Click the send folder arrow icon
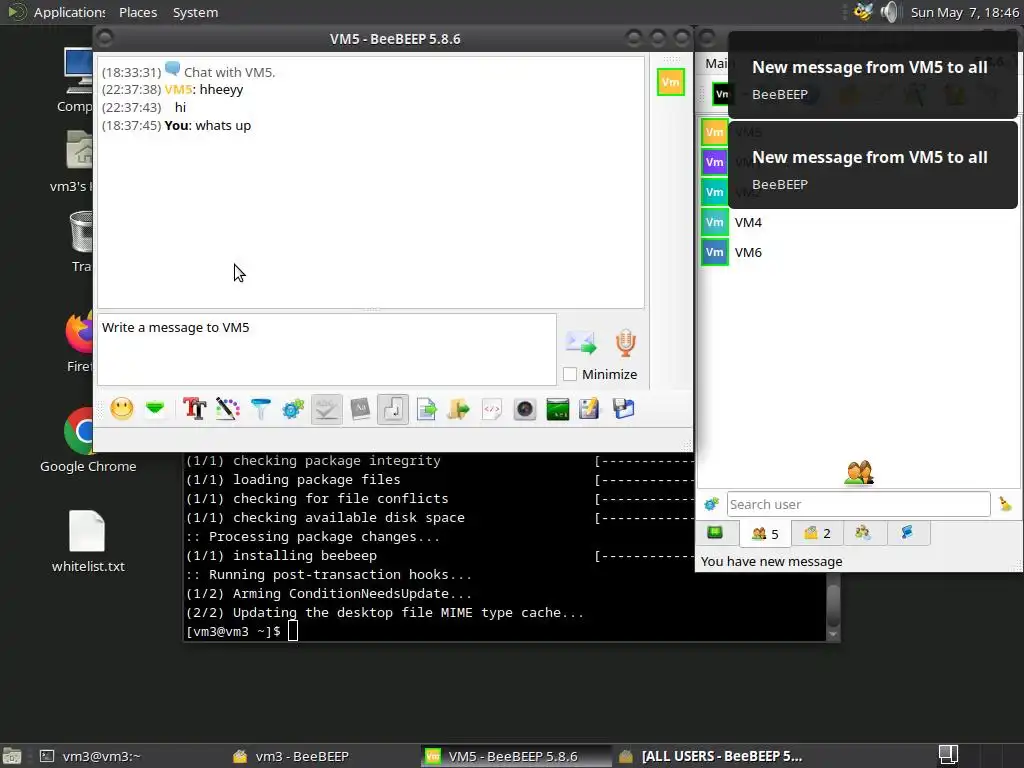 (459, 409)
